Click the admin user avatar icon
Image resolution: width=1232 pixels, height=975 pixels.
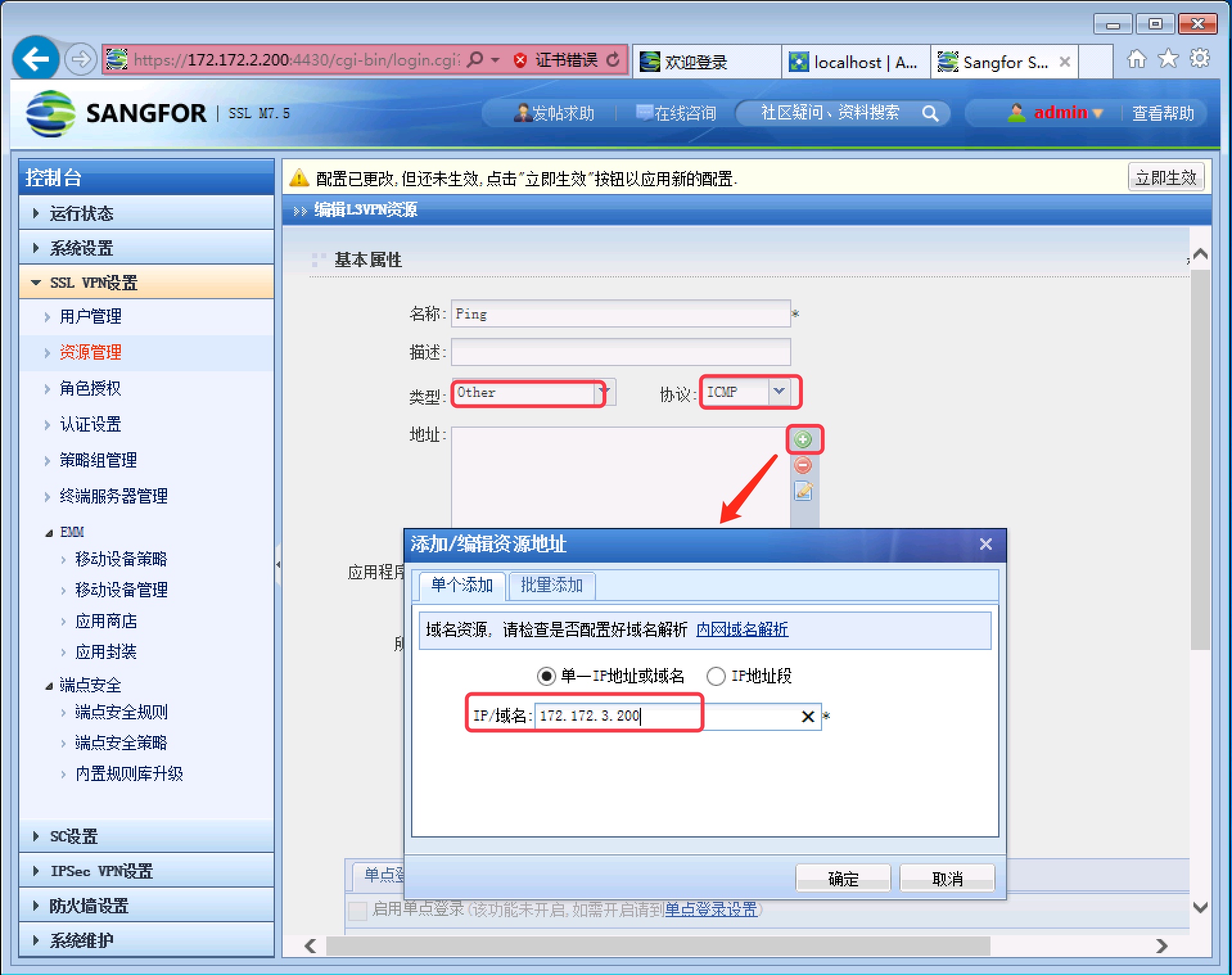click(1016, 113)
